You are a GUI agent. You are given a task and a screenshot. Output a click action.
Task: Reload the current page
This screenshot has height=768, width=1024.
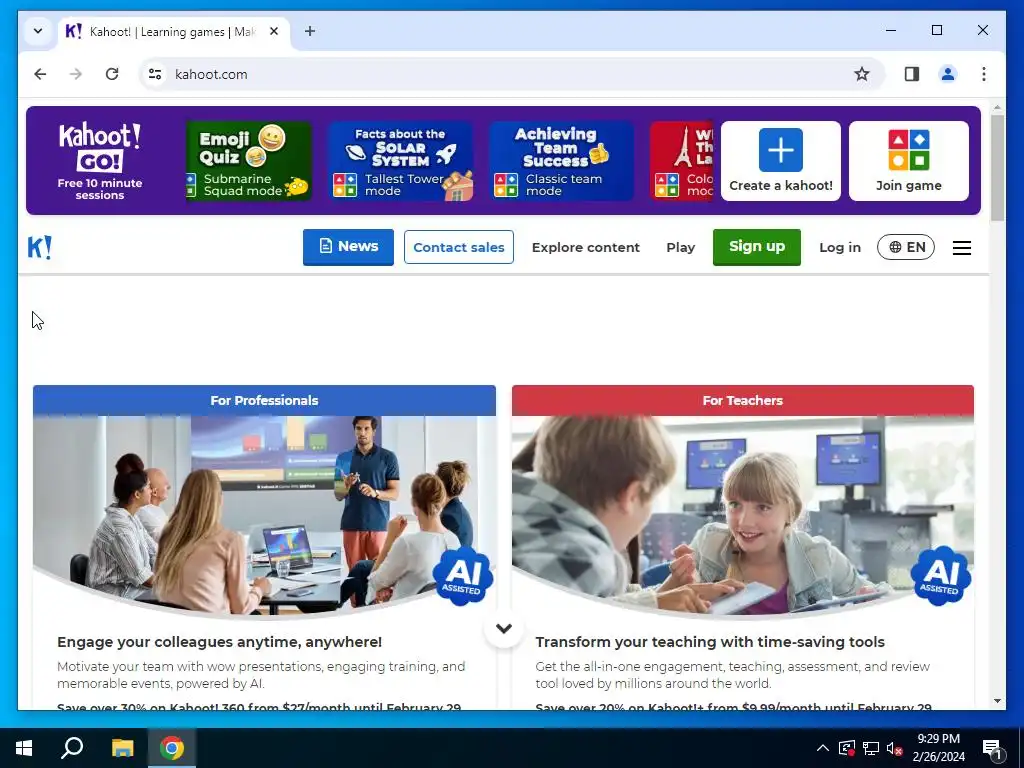(x=112, y=74)
